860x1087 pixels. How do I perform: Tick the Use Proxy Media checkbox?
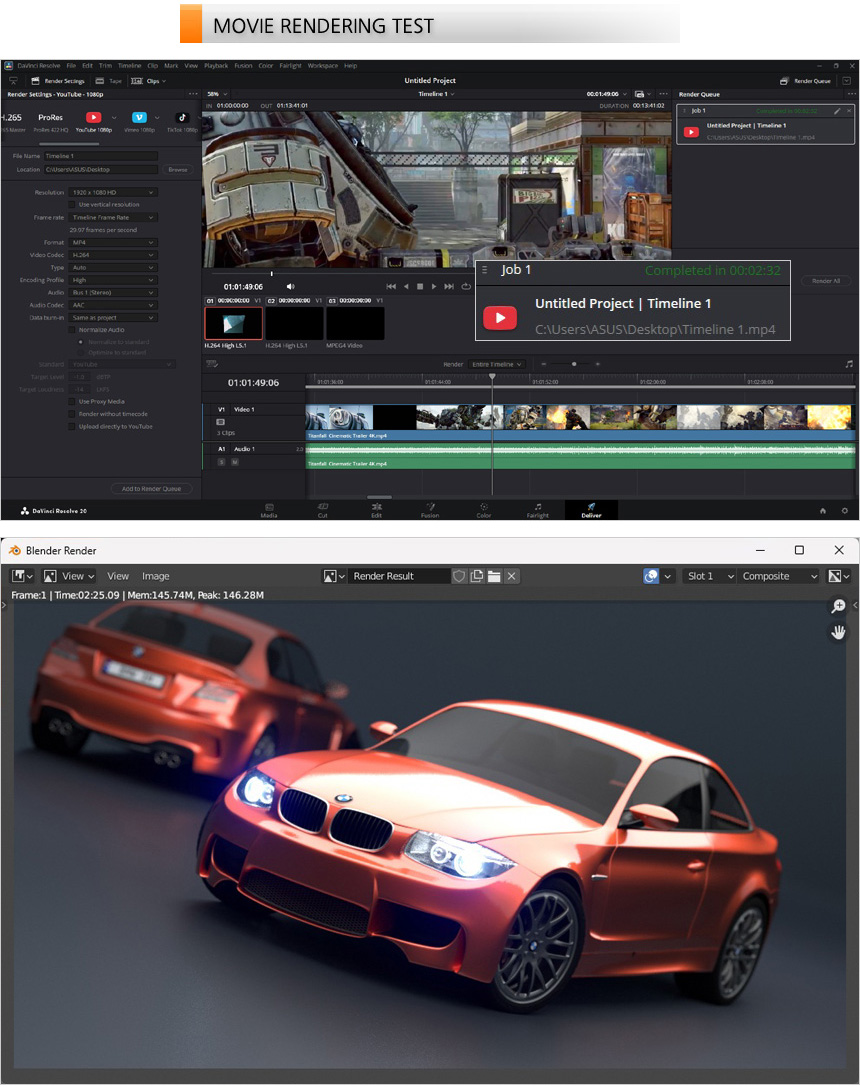click(x=73, y=401)
